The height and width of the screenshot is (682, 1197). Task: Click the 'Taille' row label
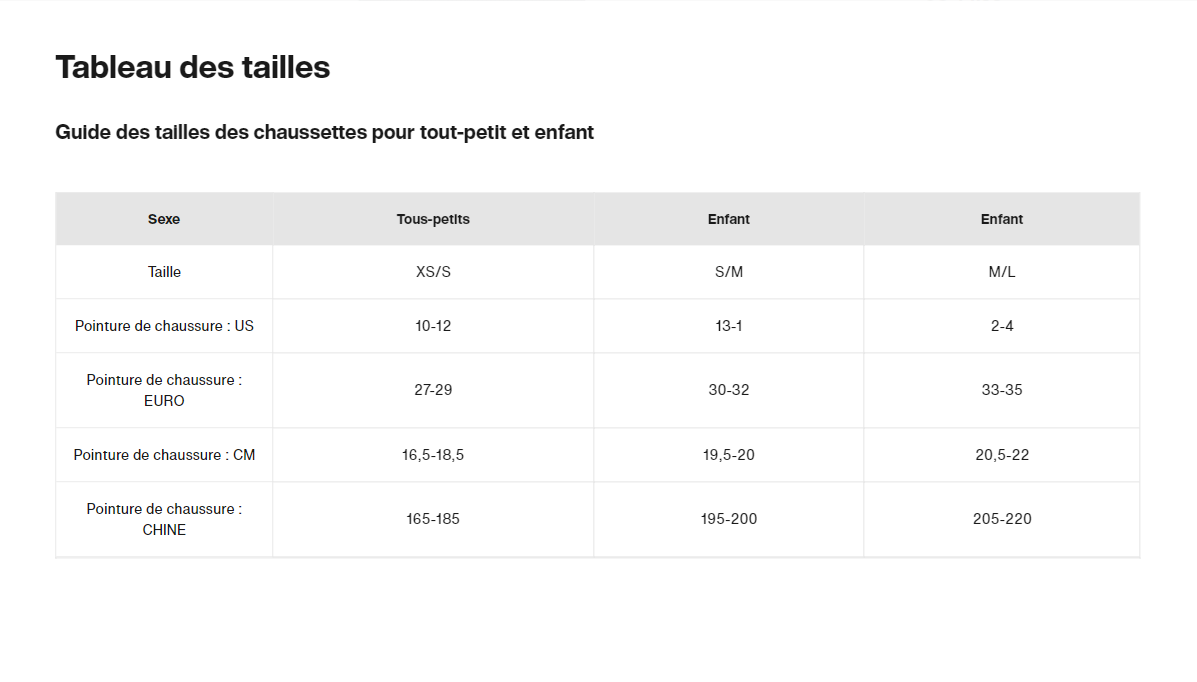(x=164, y=272)
